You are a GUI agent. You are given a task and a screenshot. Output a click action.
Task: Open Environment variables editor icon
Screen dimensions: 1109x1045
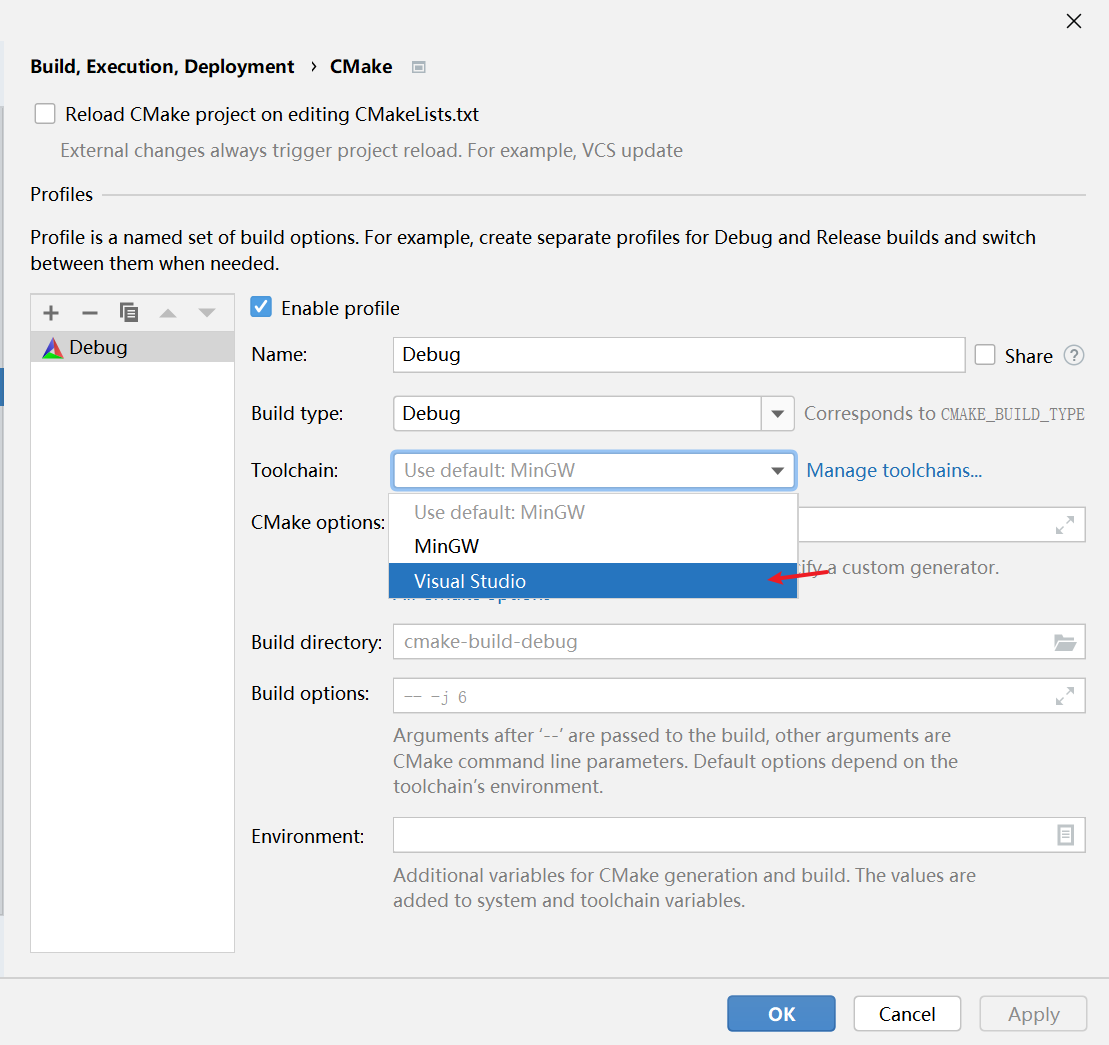[1065, 835]
